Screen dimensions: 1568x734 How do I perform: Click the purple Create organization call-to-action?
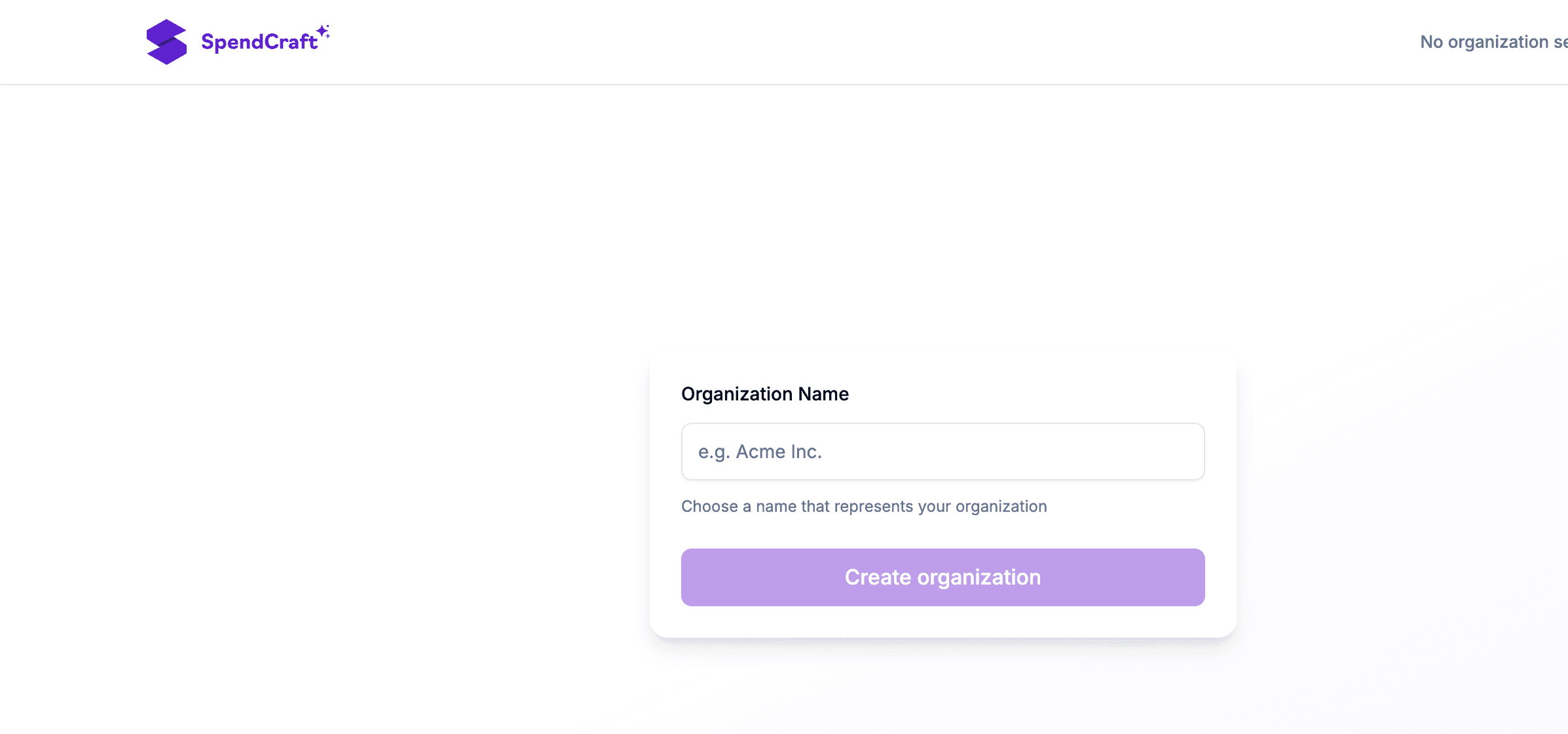coord(943,577)
